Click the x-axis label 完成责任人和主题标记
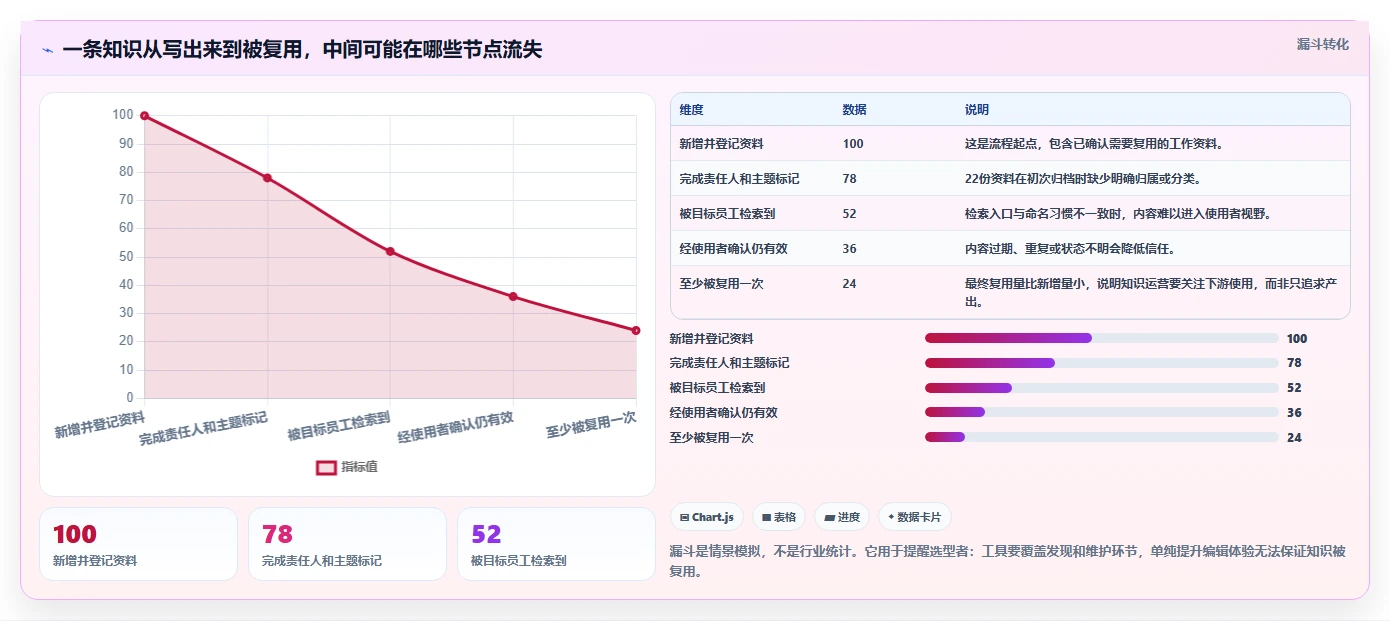 click(x=204, y=428)
